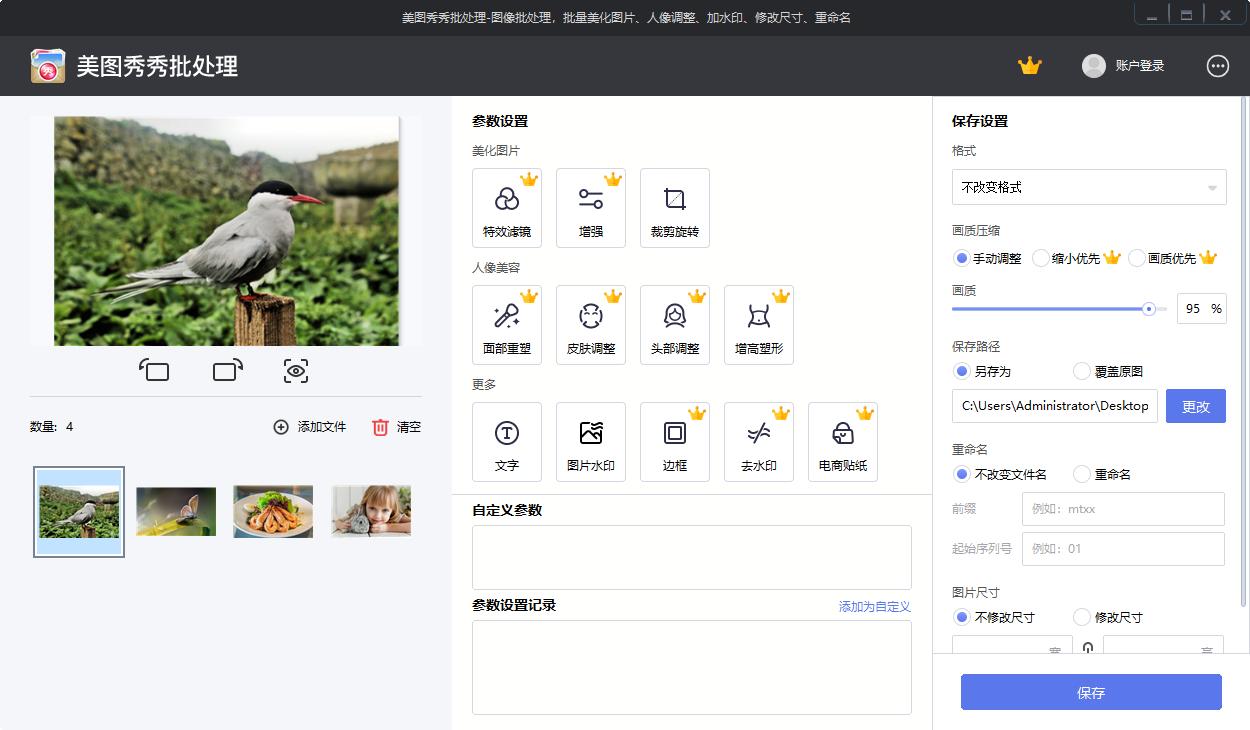The height and width of the screenshot is (730, 1250).
Task: Select the child with rabbit thumbnail
Action: click(371, 512)
